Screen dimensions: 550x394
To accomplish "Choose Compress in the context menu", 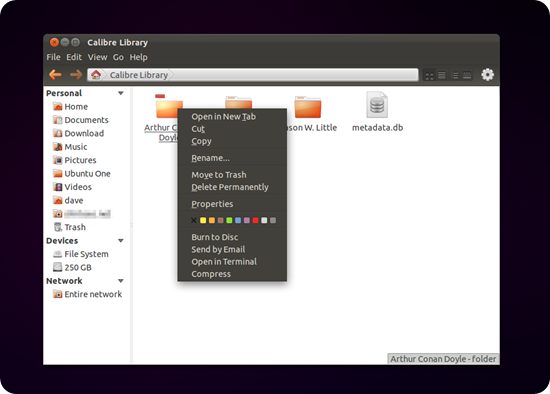I will pos(232,274).
